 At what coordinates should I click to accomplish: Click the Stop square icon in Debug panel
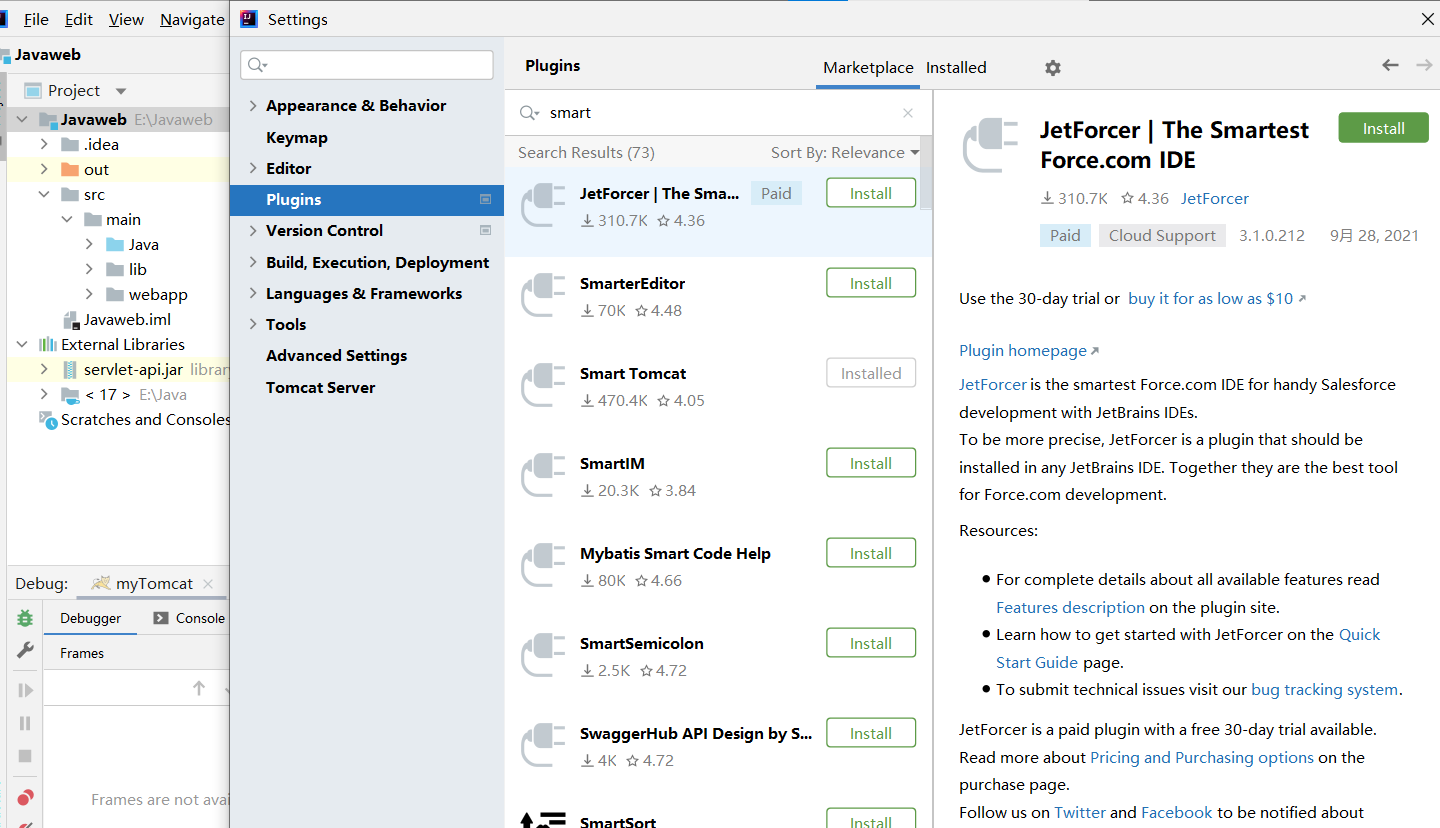25,756
